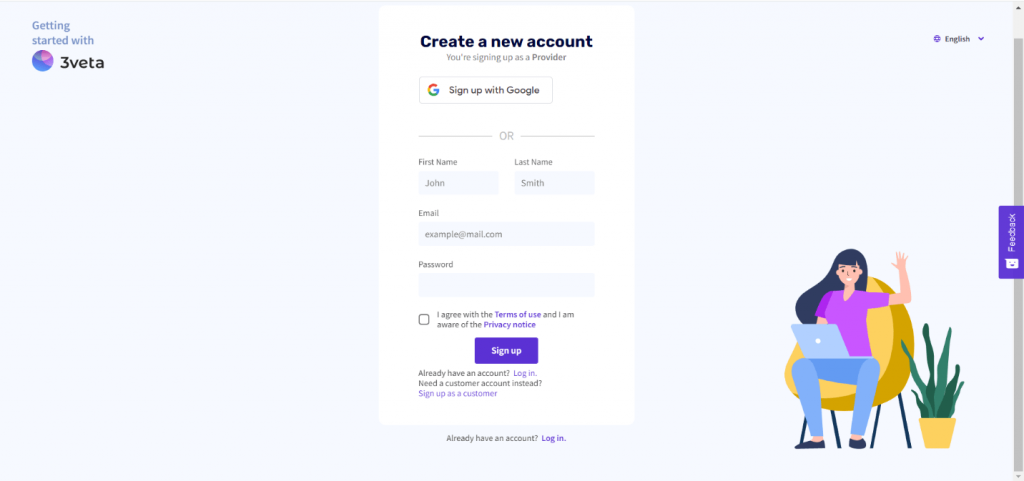Screen dimensions: 1024x481
Task: Open the Terms of use link
Action: coord(518,315)
